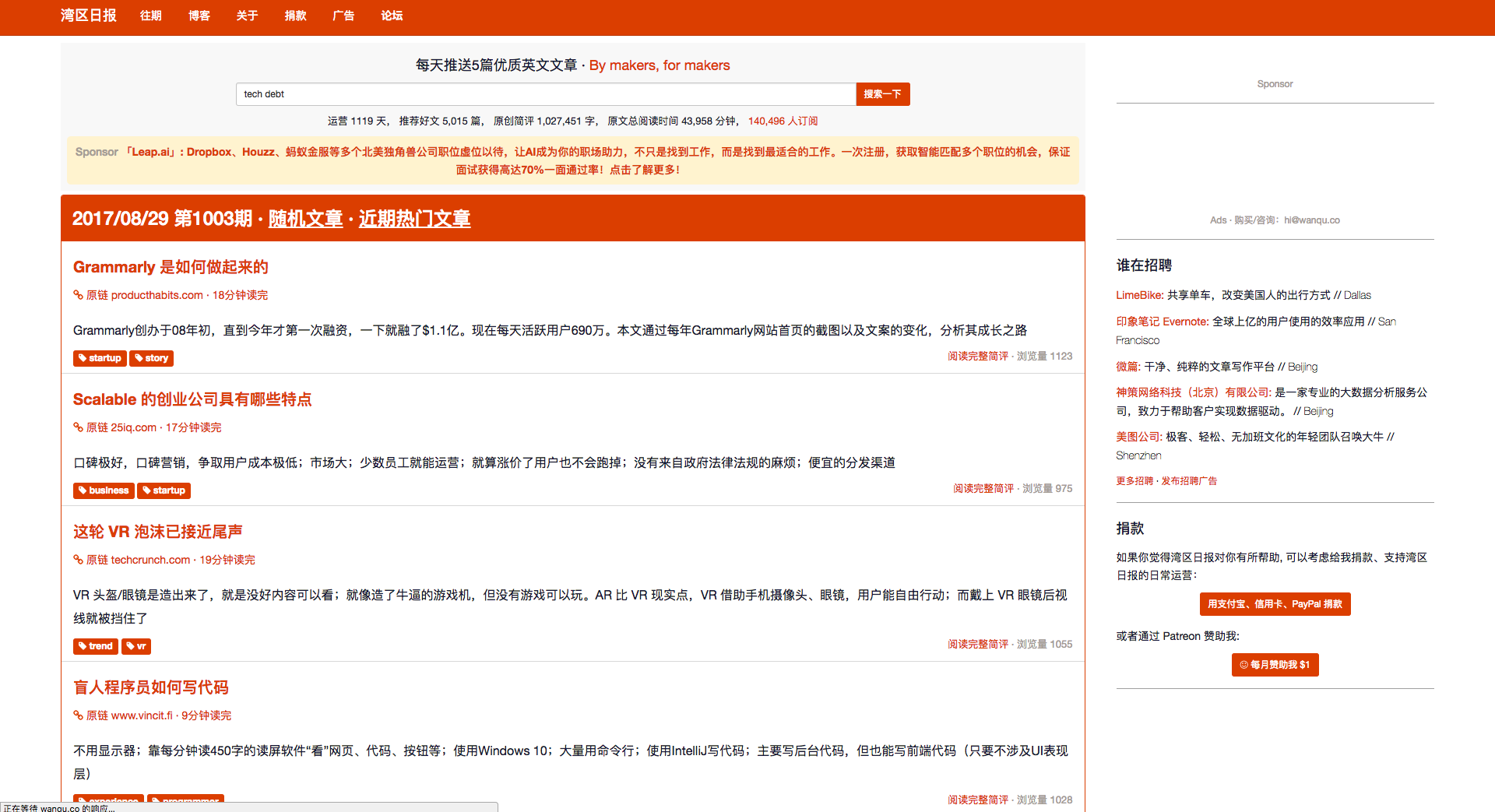Click the 用支付宝、信用卡、PayPal 捐款 button

[x=1275, y=604]
